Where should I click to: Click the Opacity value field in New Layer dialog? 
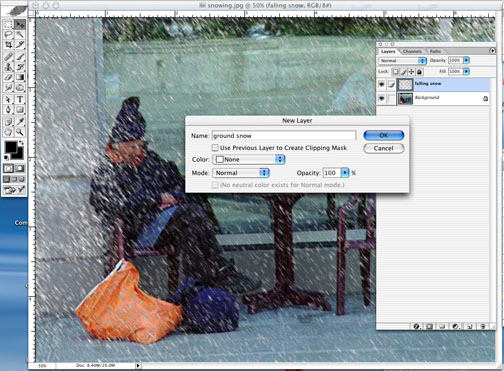[x=332, y=173]
